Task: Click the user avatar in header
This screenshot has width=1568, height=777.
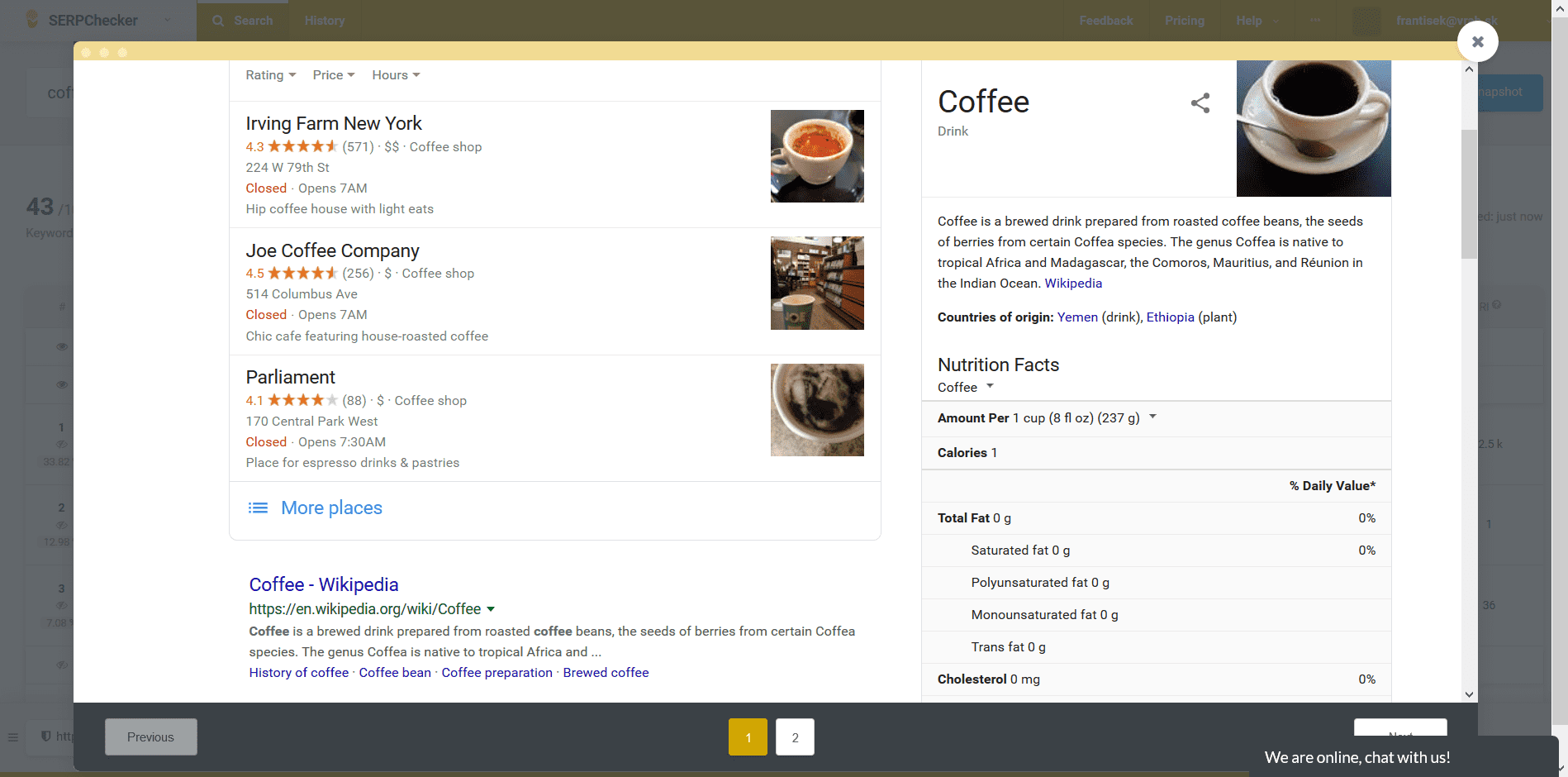Action: 1366,21
